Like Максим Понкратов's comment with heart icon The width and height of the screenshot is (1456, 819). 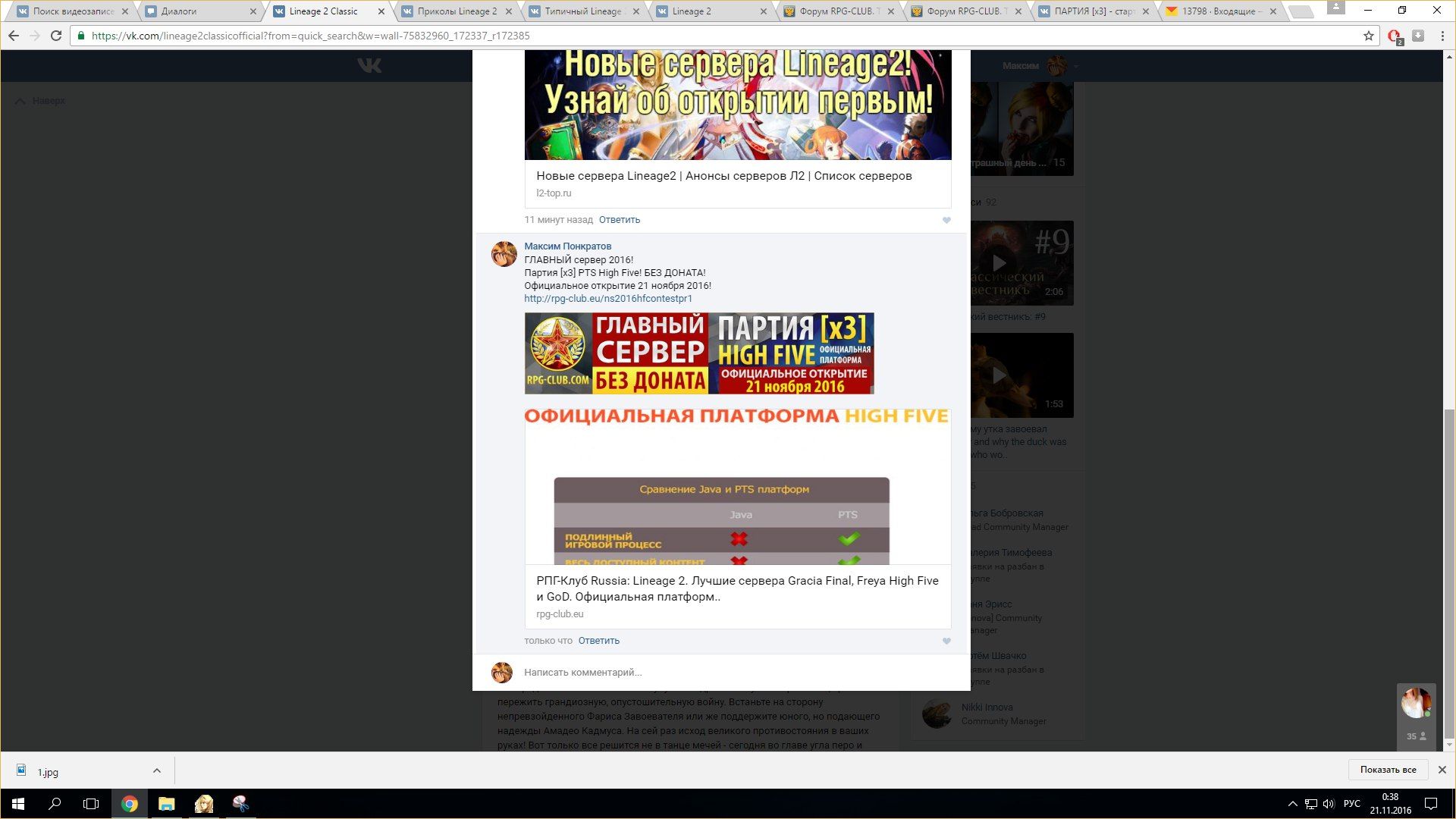946,641
